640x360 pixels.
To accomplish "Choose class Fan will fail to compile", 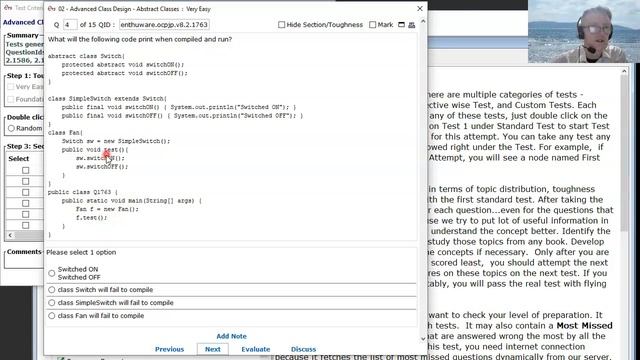I will (51, 316).
